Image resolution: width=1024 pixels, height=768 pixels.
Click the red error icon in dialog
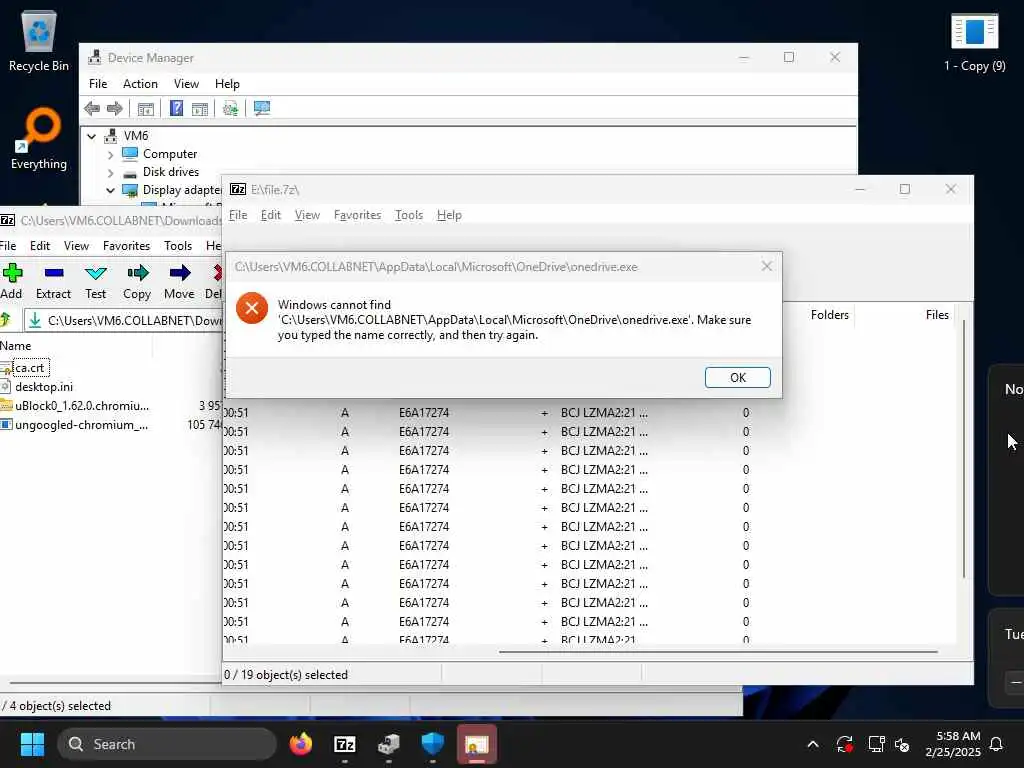pos(252,308)
